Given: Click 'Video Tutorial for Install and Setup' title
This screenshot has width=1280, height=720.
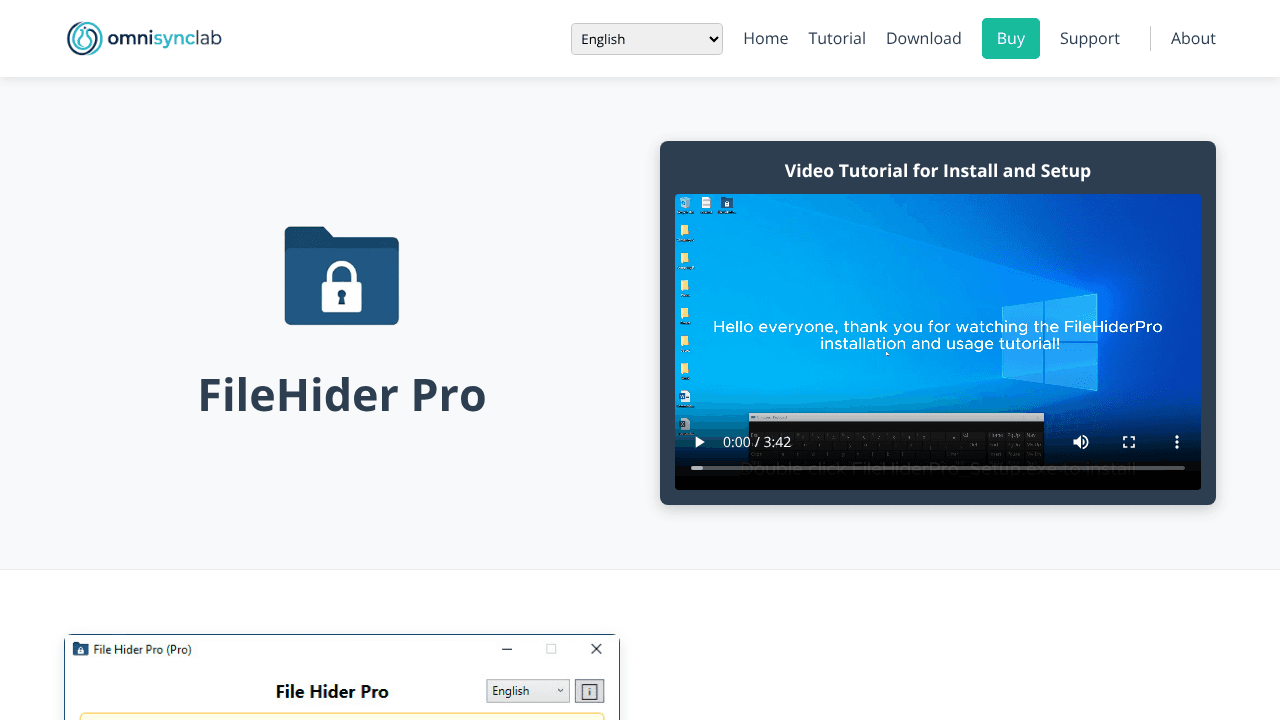Looking at the screenshot, I should tap(938, 171).
